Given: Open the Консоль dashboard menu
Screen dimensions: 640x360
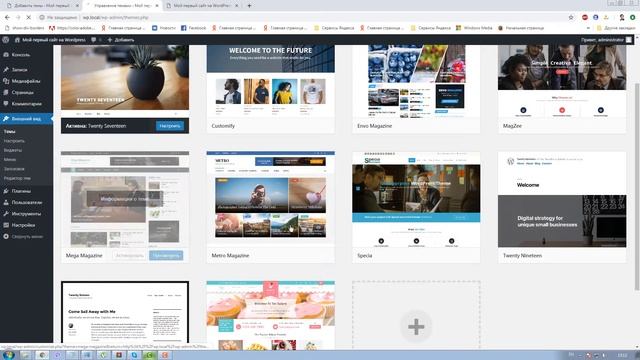Looking at the screenshot, I should click(x=20, y=55).
